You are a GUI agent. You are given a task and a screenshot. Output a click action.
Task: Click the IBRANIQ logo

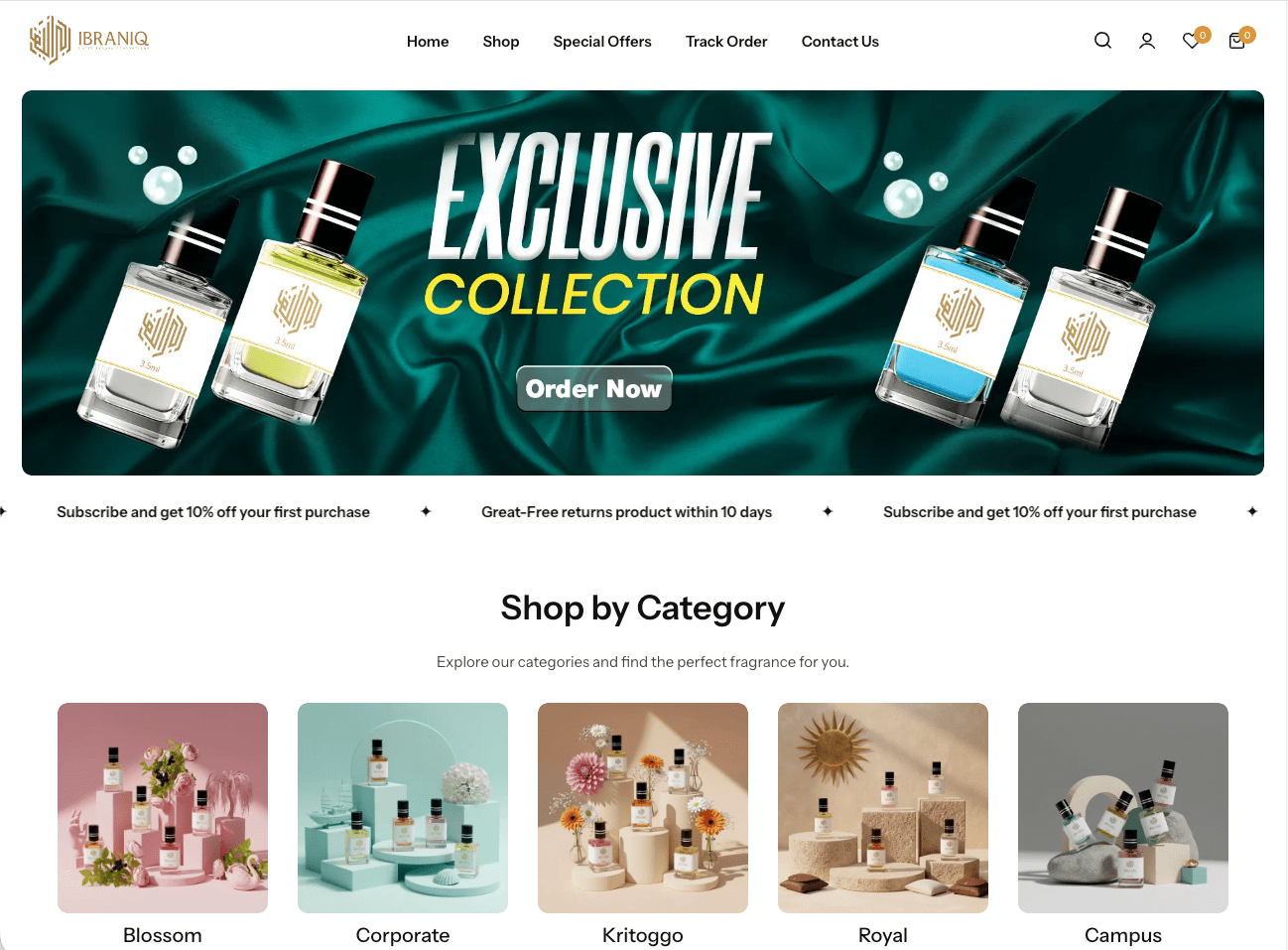coord(89,40)
